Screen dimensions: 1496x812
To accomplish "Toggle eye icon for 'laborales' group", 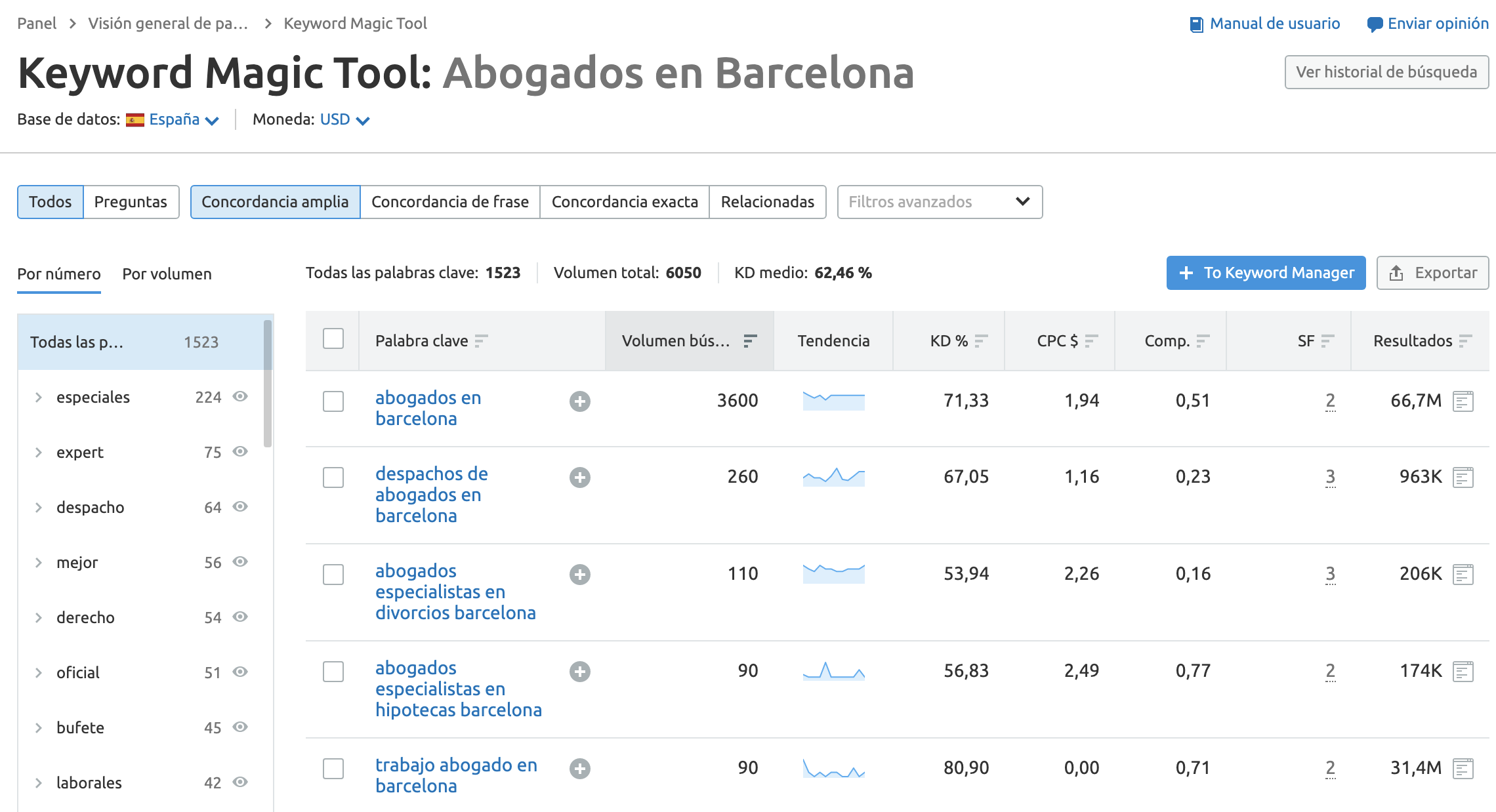I will [x=241, y=782].
